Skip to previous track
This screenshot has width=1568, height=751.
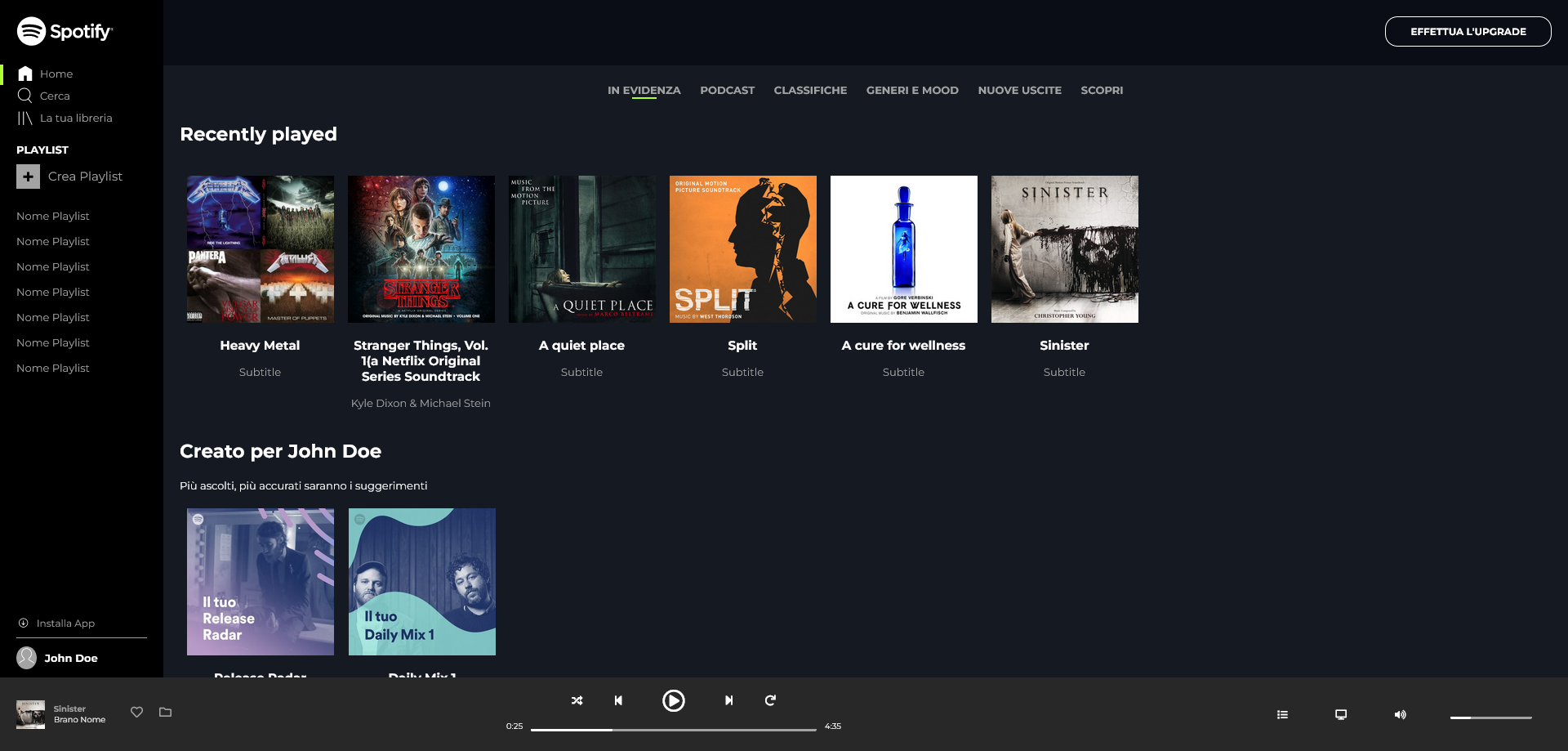coord(618,700)
